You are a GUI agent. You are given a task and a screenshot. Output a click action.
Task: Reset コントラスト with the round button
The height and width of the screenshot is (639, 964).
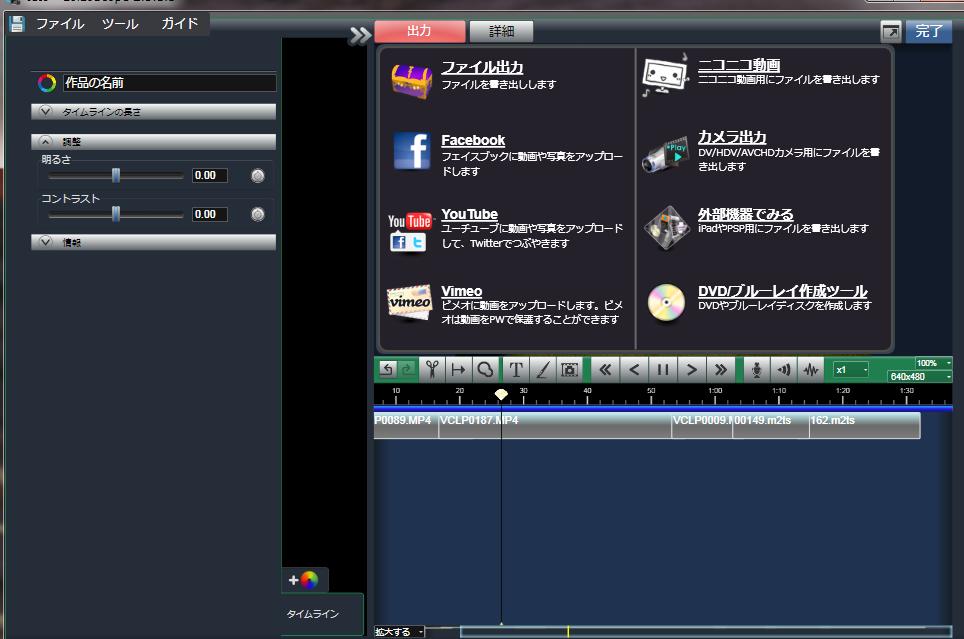tap(258, 214)
